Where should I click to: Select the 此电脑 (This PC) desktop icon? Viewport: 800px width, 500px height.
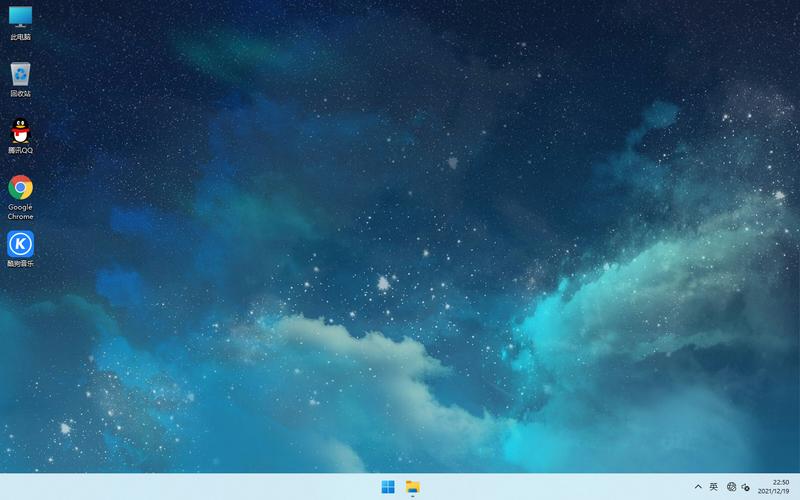tap(20, 17)
